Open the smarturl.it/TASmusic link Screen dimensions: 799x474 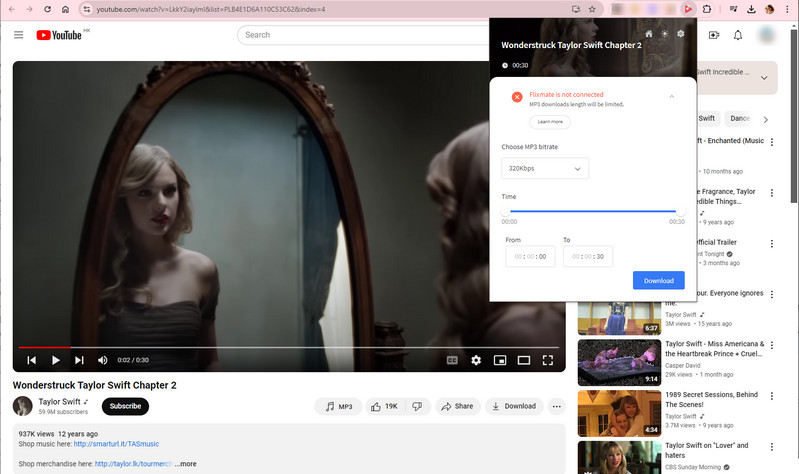pos(116,444)
